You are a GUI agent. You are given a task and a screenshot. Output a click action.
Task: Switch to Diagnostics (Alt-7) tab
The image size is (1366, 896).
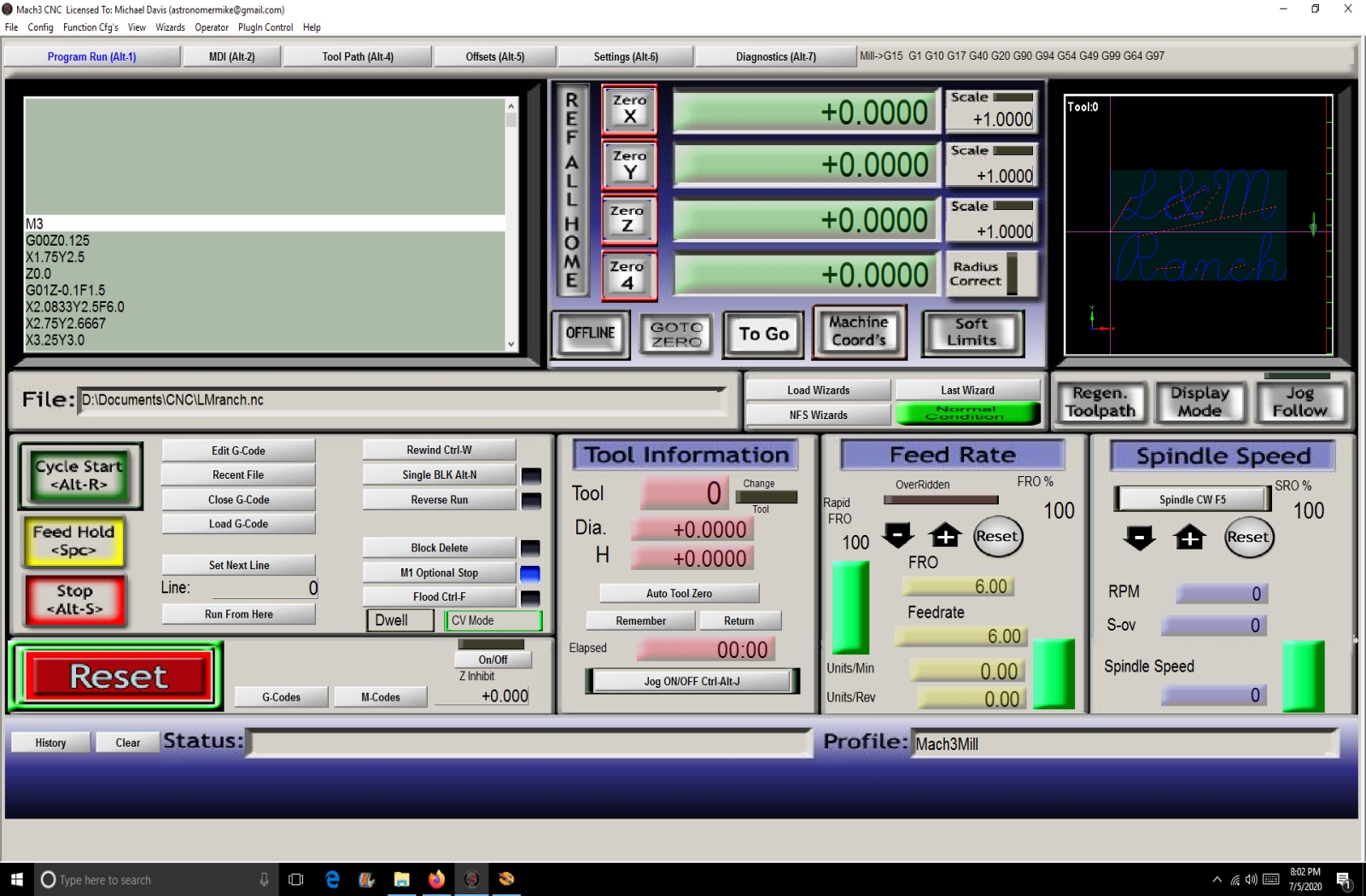coord(775,56)
